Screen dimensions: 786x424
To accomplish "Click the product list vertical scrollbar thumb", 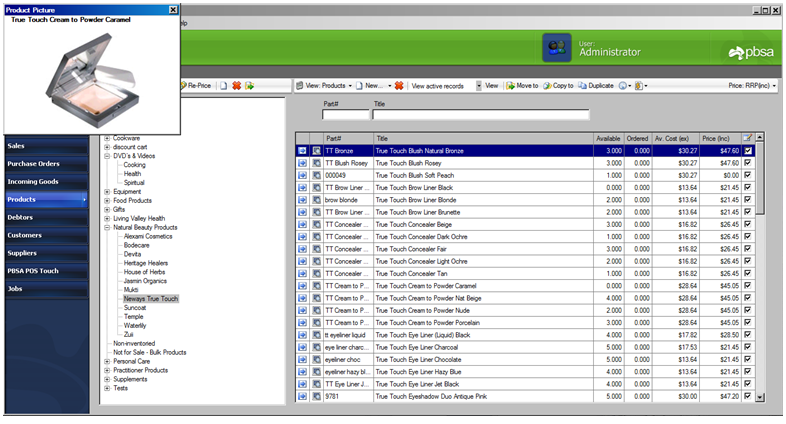I will 760,177.
